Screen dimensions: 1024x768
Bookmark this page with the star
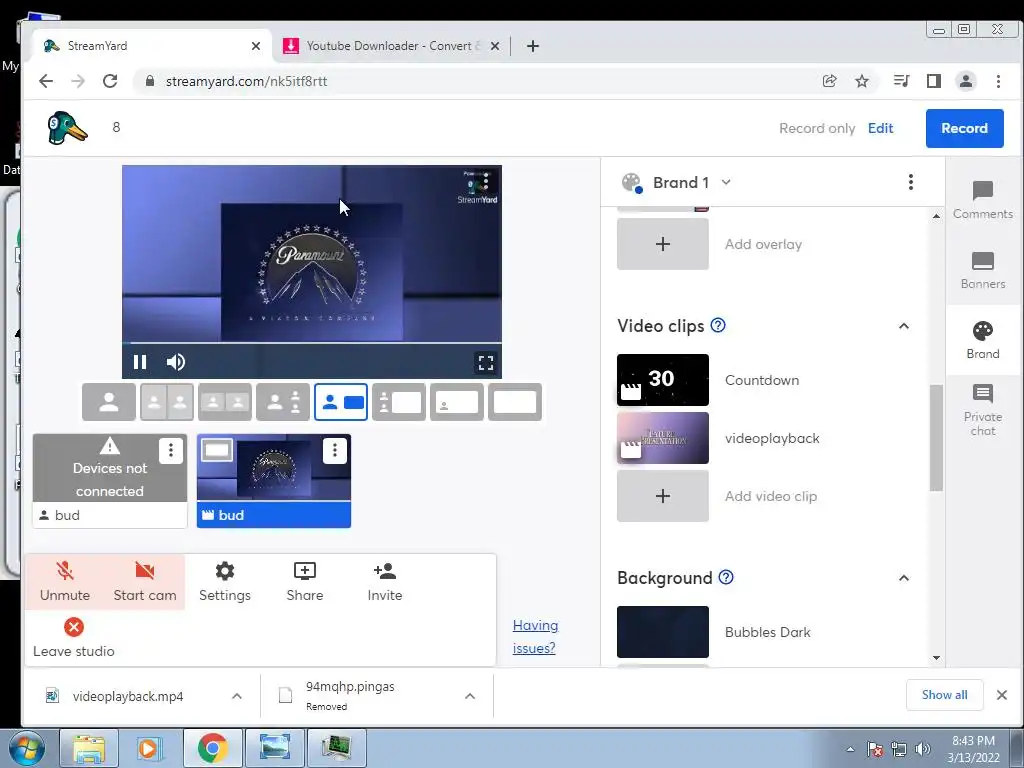pyautogui.click(x=862, y=81)
